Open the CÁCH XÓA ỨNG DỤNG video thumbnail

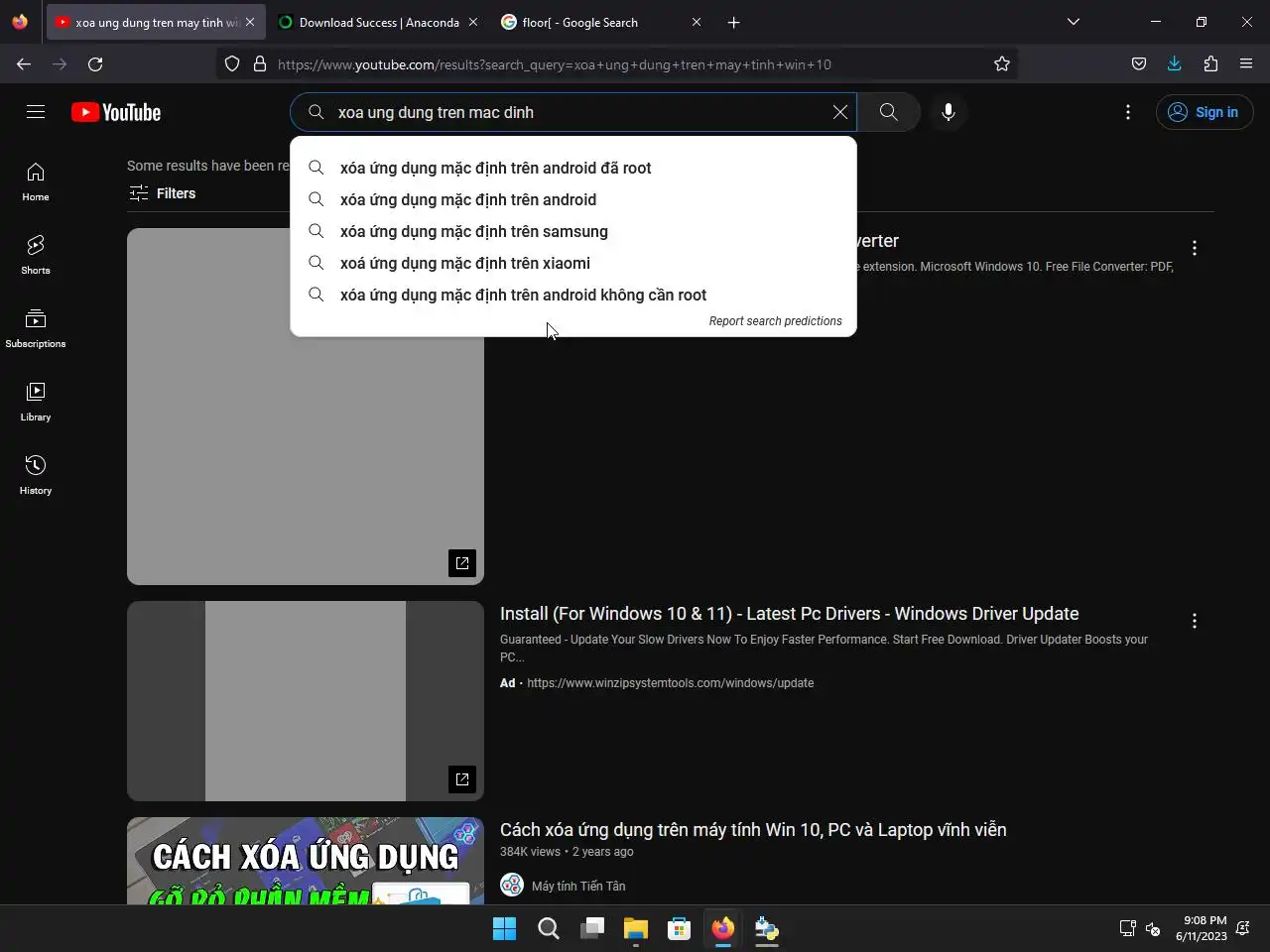point(306,861)
